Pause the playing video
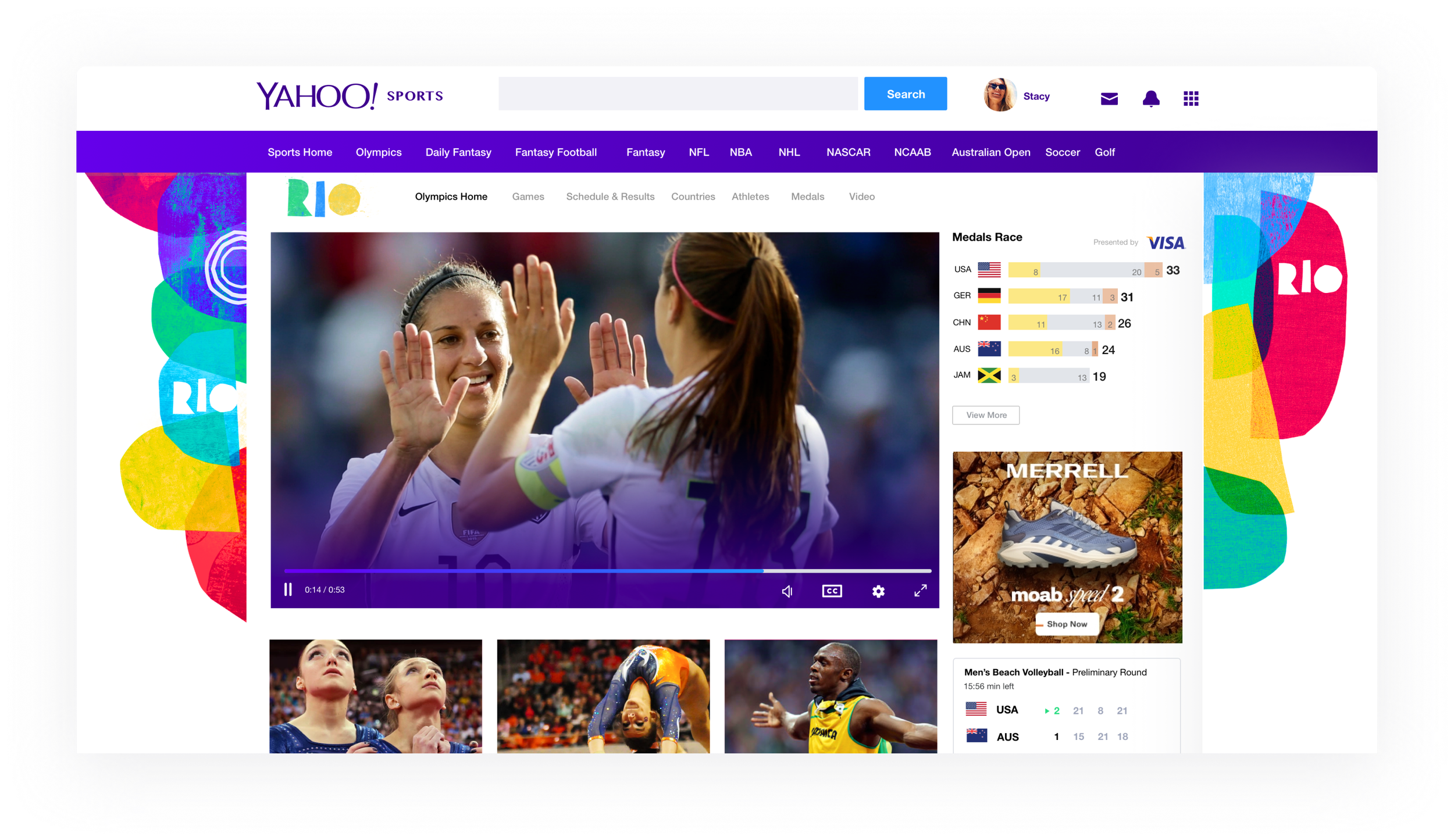 [x=287, y=589]
